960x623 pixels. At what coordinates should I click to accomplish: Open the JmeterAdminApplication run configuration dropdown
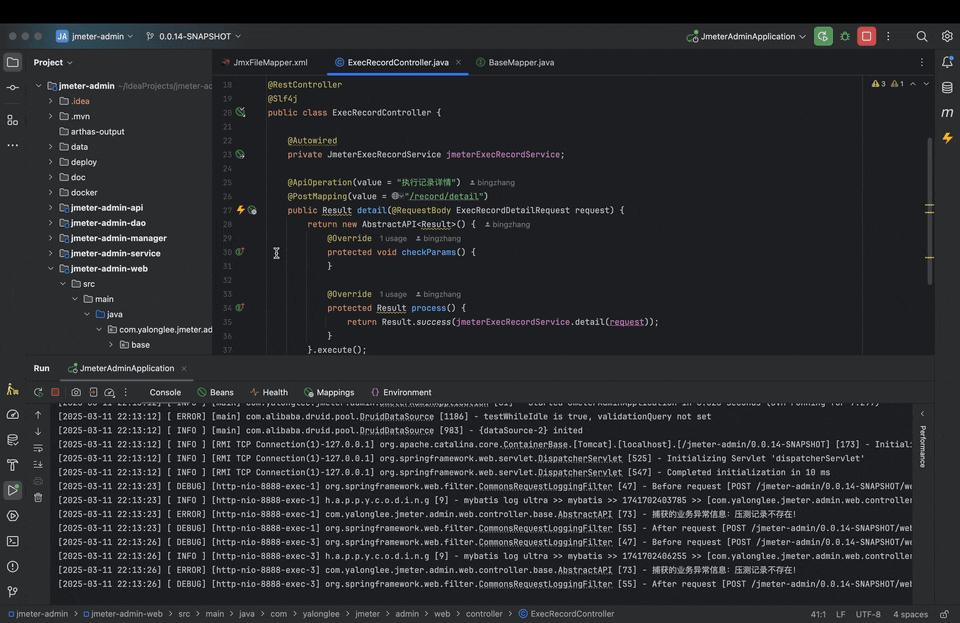746,36
